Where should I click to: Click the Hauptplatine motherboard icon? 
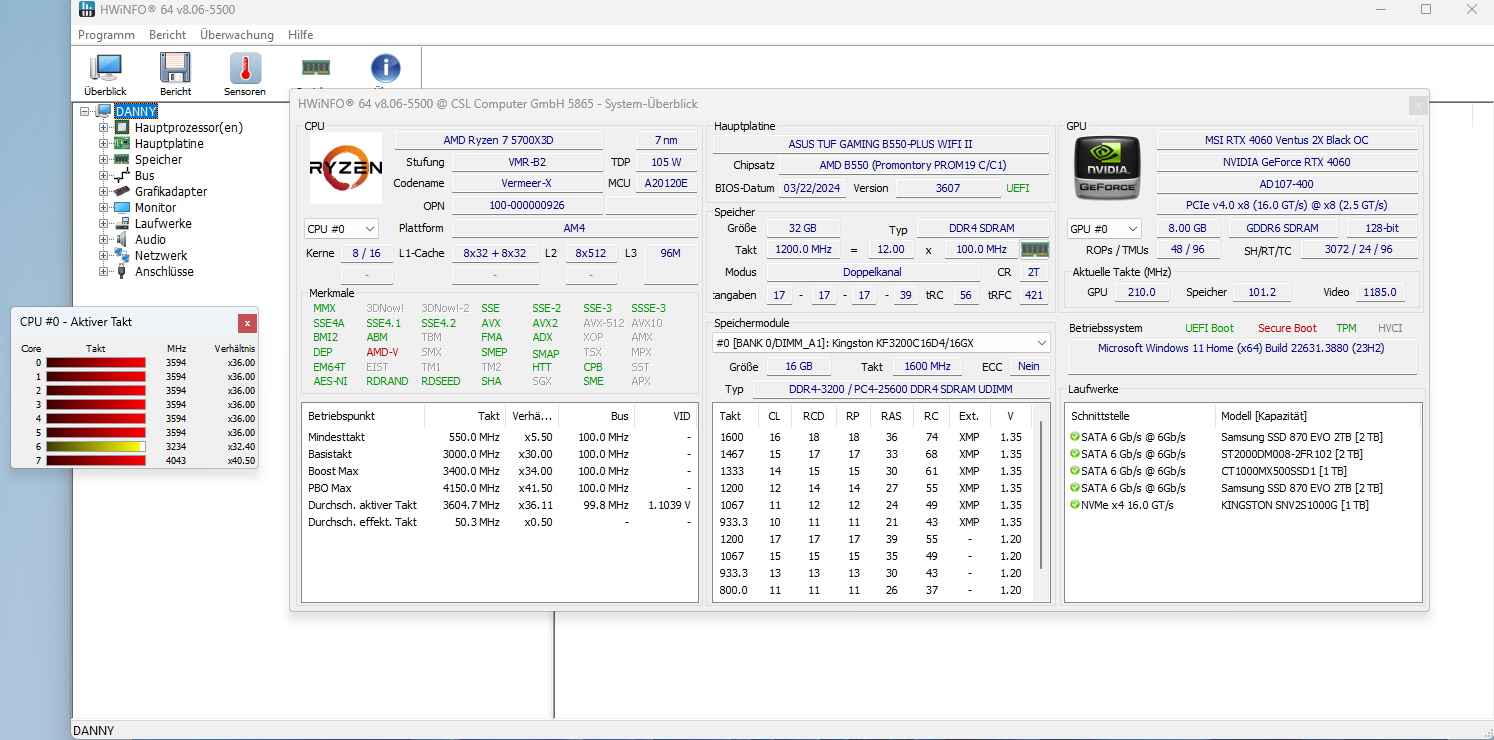click(x=122, y=144)
